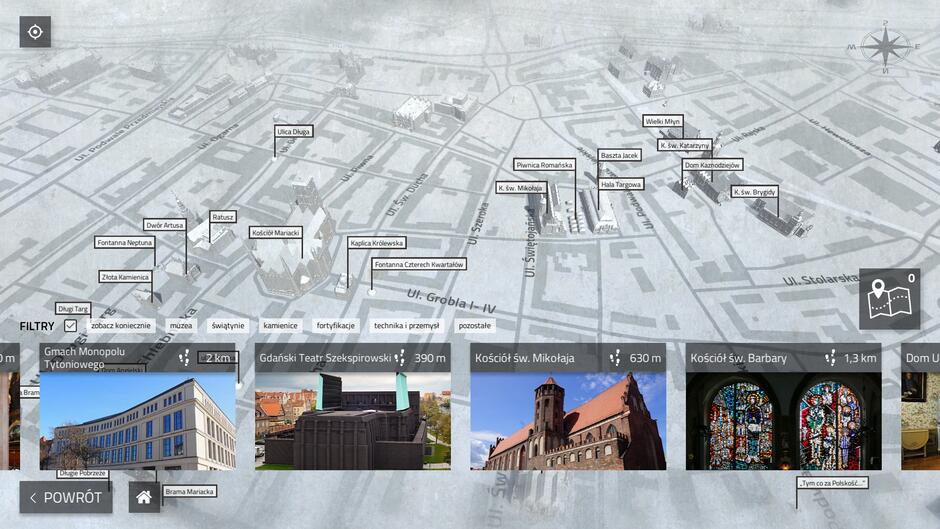The height and width of the screenshot is (529, 940).
Task: Click the 'pozostałe' filter button
Action: (474, 326)
